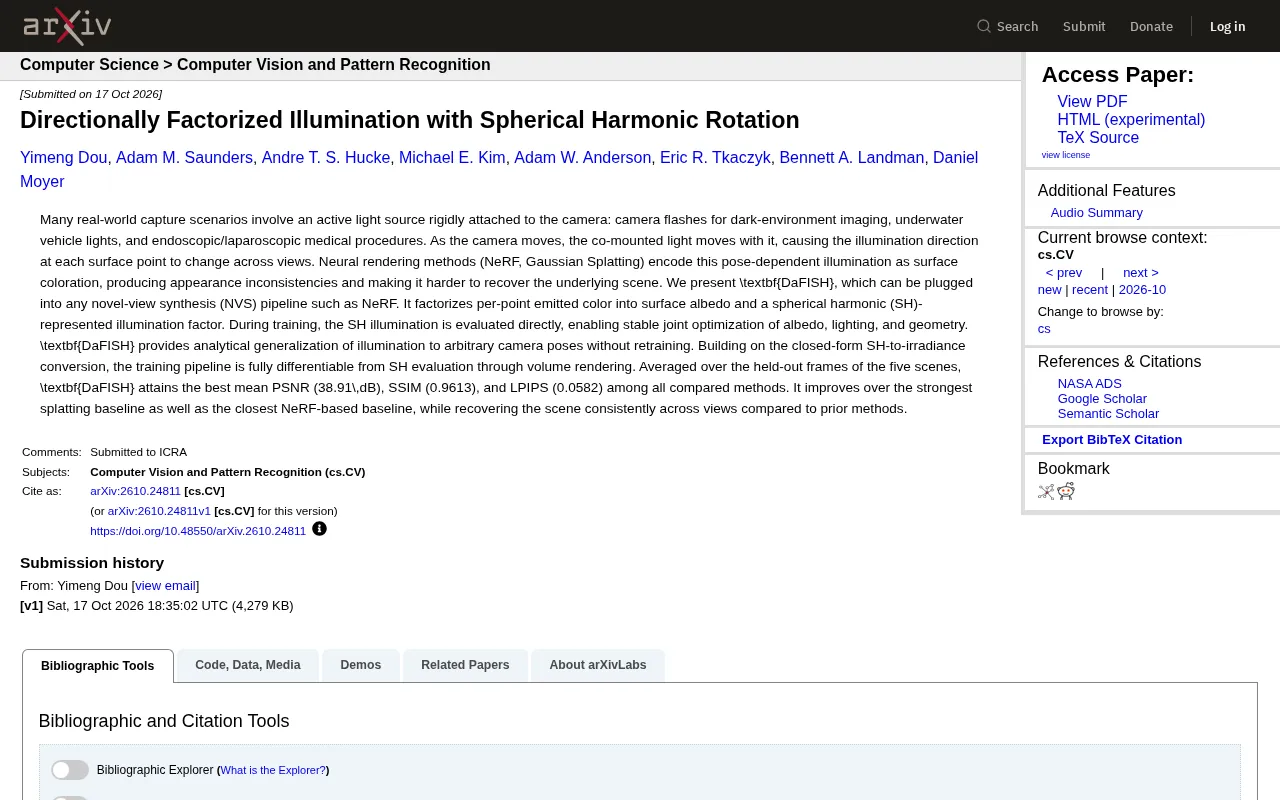The width and height of the screenshot is (1280, 800).
Task: Click the view email link
Action: [x=165, y=586]
